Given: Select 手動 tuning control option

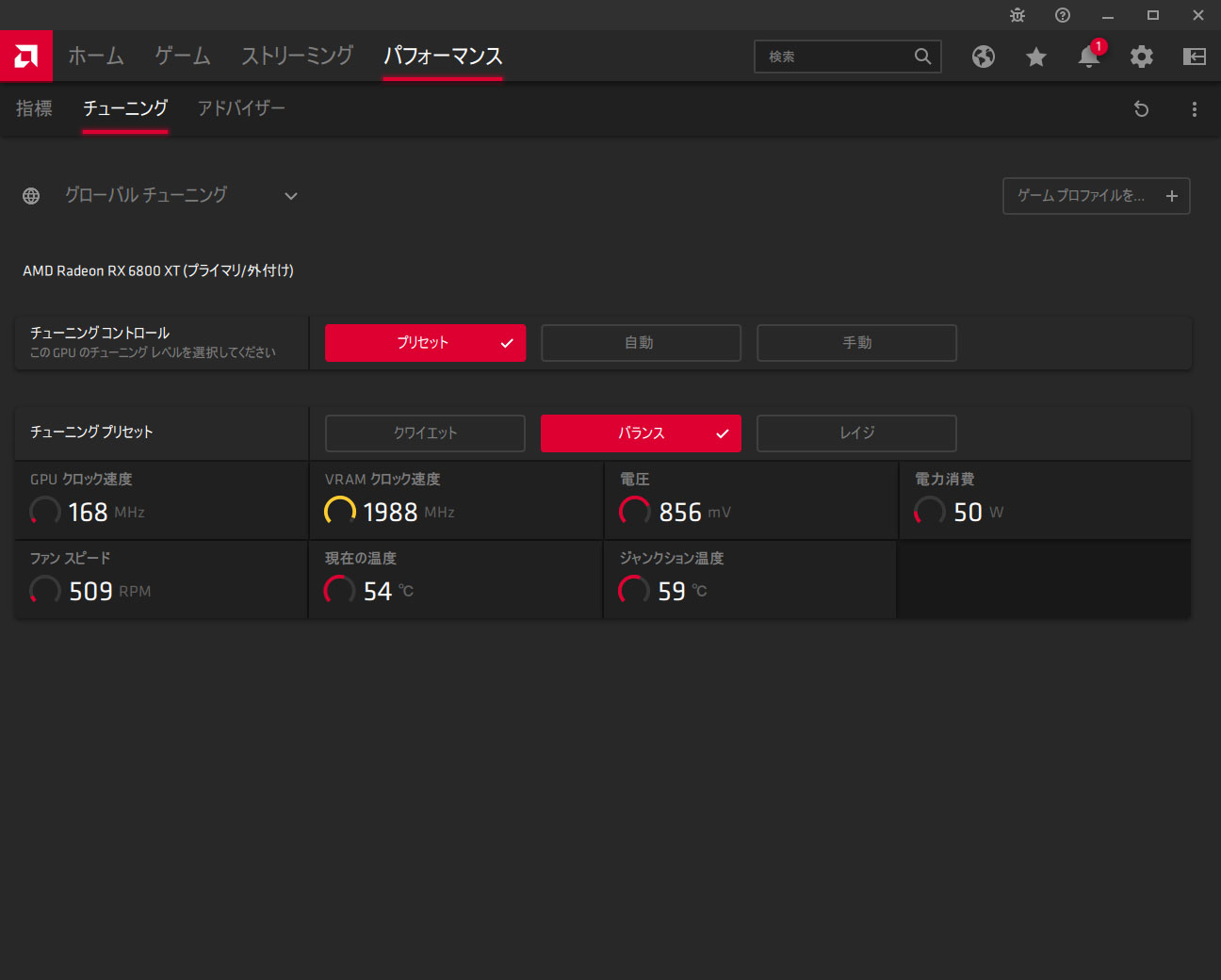Looking at the screenshot, I should click(x=856, y=343).
